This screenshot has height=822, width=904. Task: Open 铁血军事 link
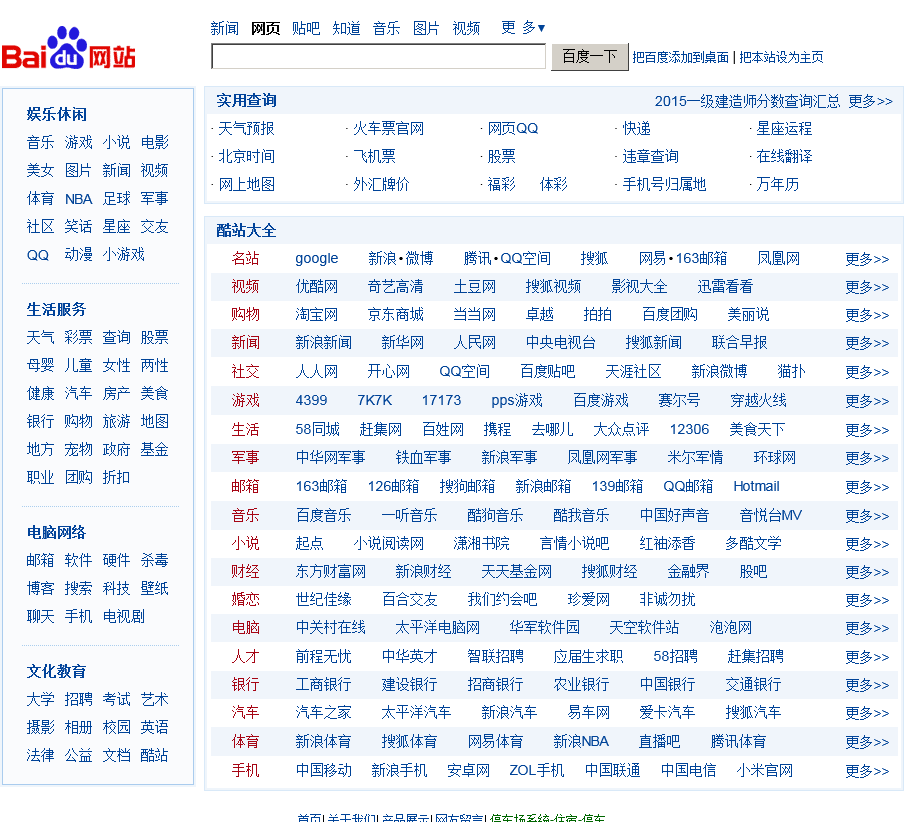coord(423,458)
